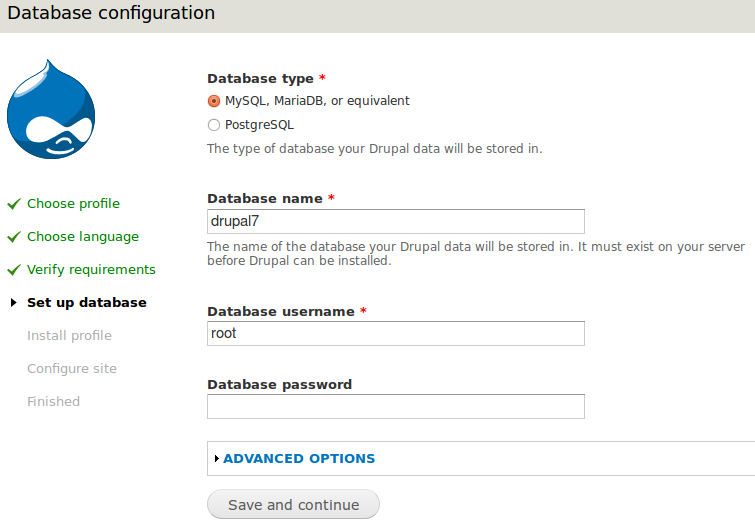Viewport: 755px width, 527px height.
Task: Click the Database password field
Action: (395, 406)
